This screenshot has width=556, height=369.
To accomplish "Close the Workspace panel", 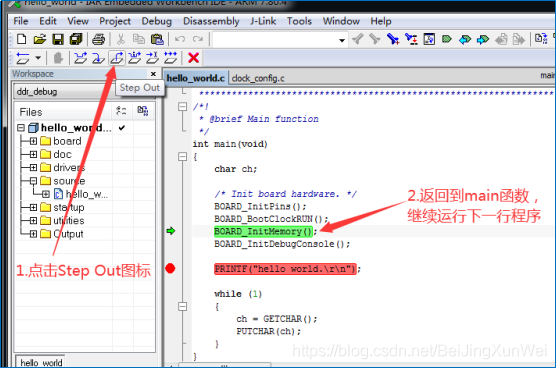I will pos(153,74).
